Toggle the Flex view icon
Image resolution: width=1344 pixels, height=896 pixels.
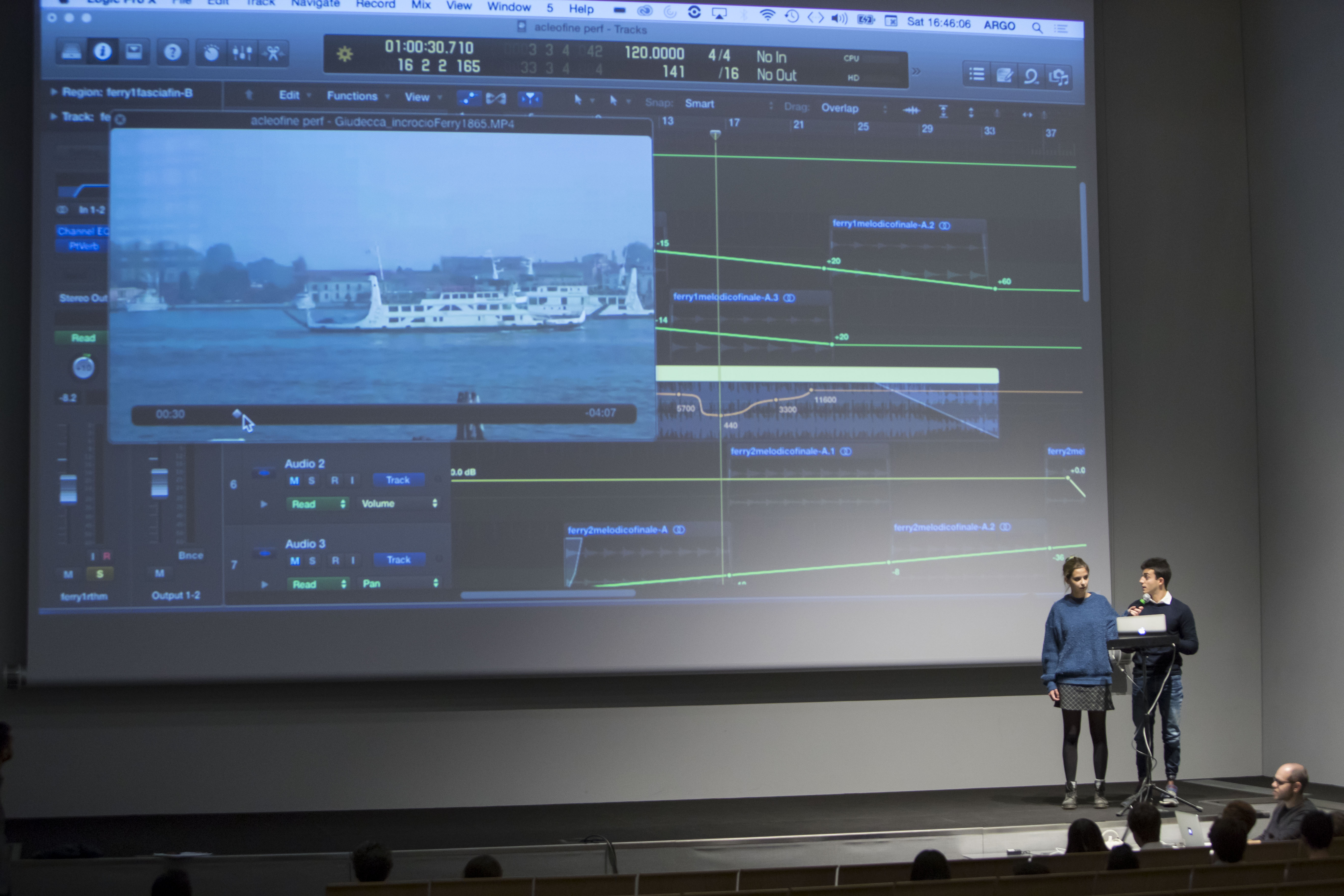(495, 99)
